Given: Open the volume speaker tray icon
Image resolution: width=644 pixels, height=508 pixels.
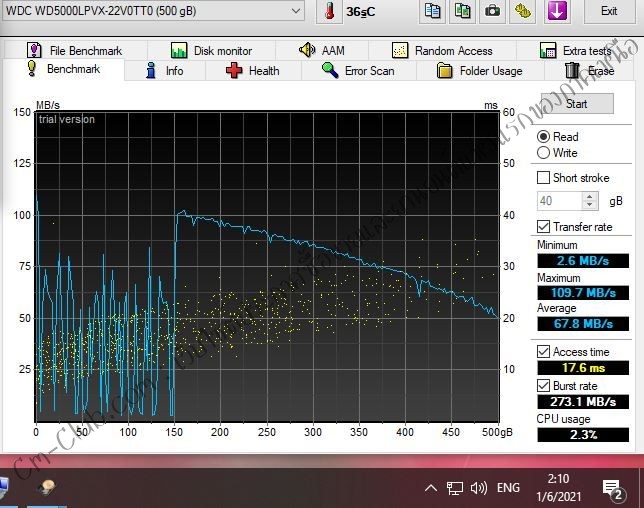Looking at the screenshot, I should tap(478, 488).
